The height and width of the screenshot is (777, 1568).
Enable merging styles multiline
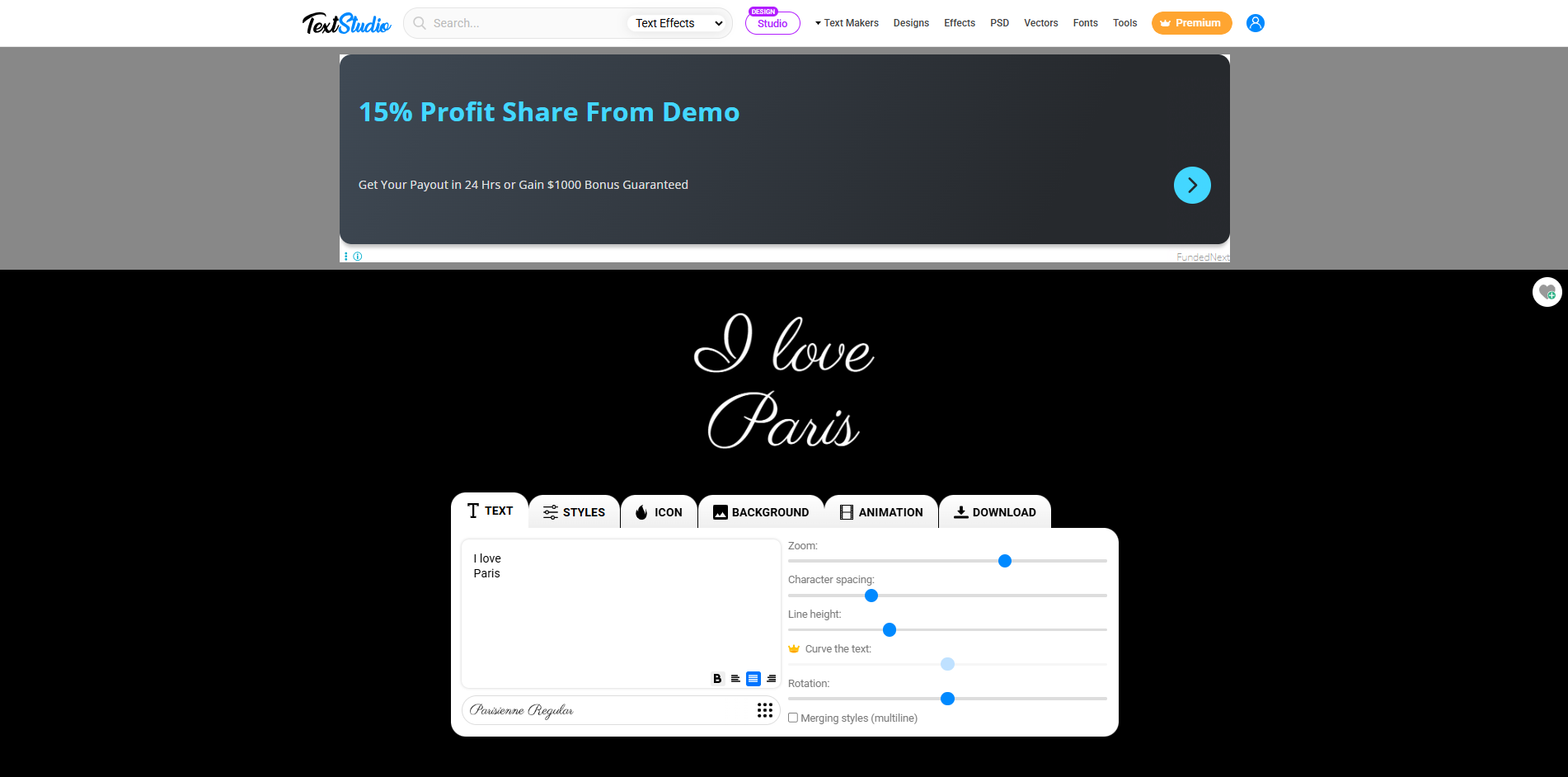[793, 718]
